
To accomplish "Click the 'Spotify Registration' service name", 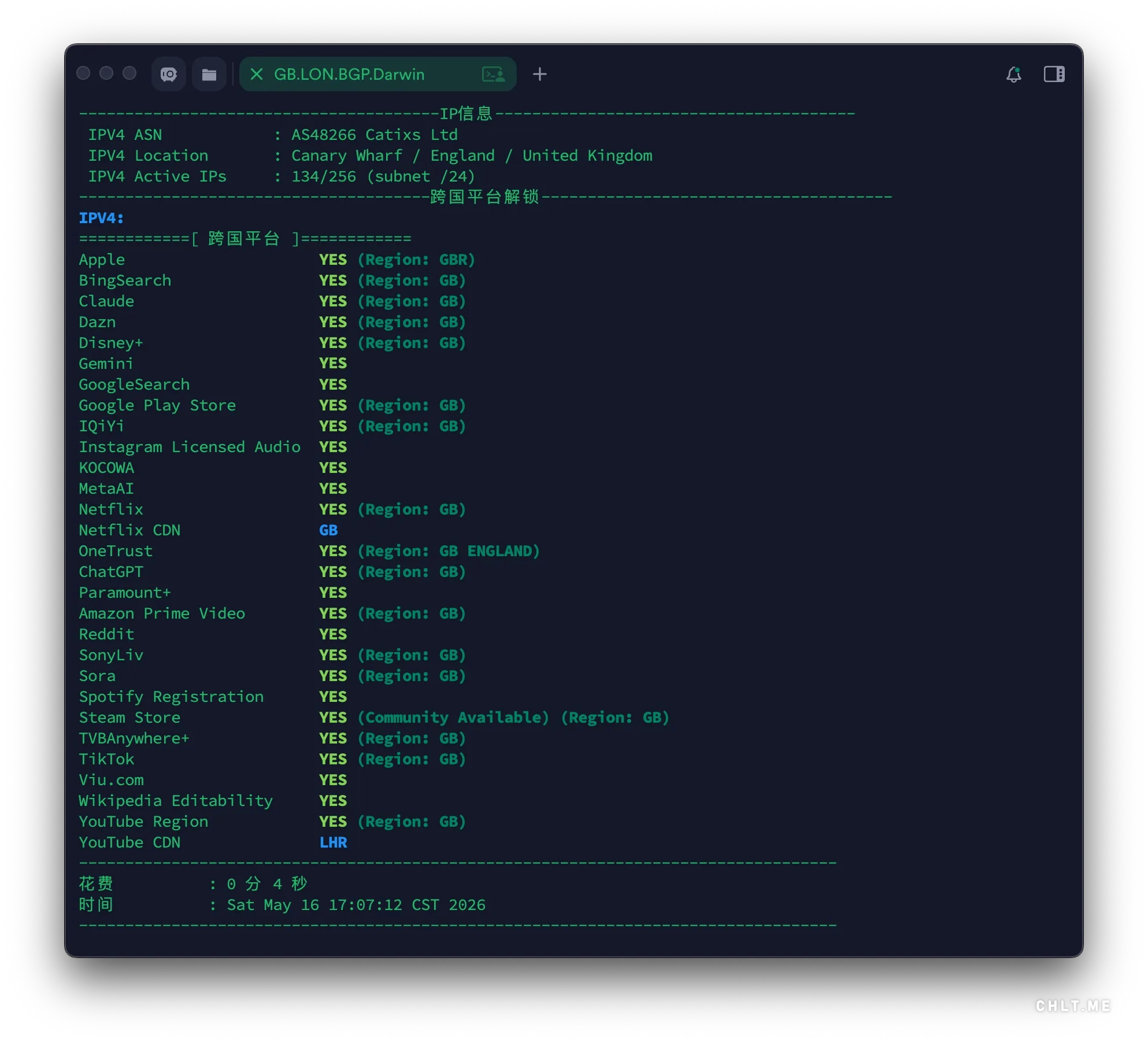I will tap(171, 697).
